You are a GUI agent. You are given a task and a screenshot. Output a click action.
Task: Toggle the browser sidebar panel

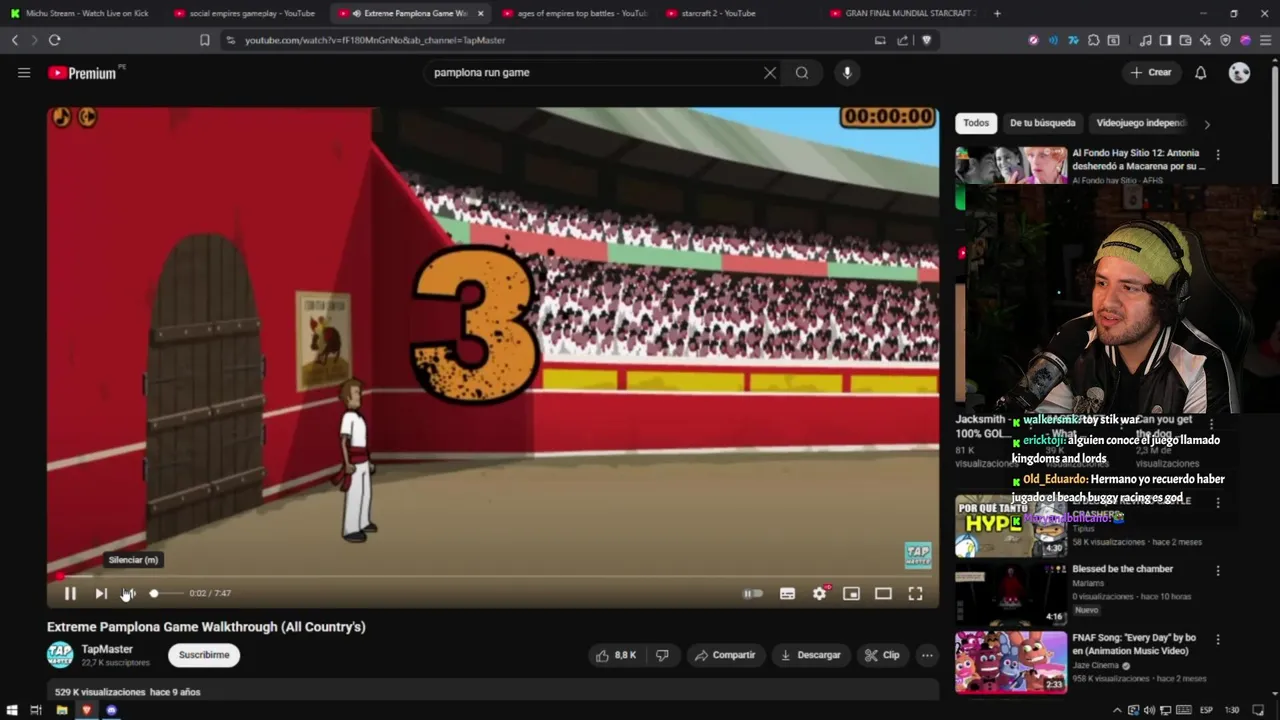pyautogui.click(x=1165, y=40)
